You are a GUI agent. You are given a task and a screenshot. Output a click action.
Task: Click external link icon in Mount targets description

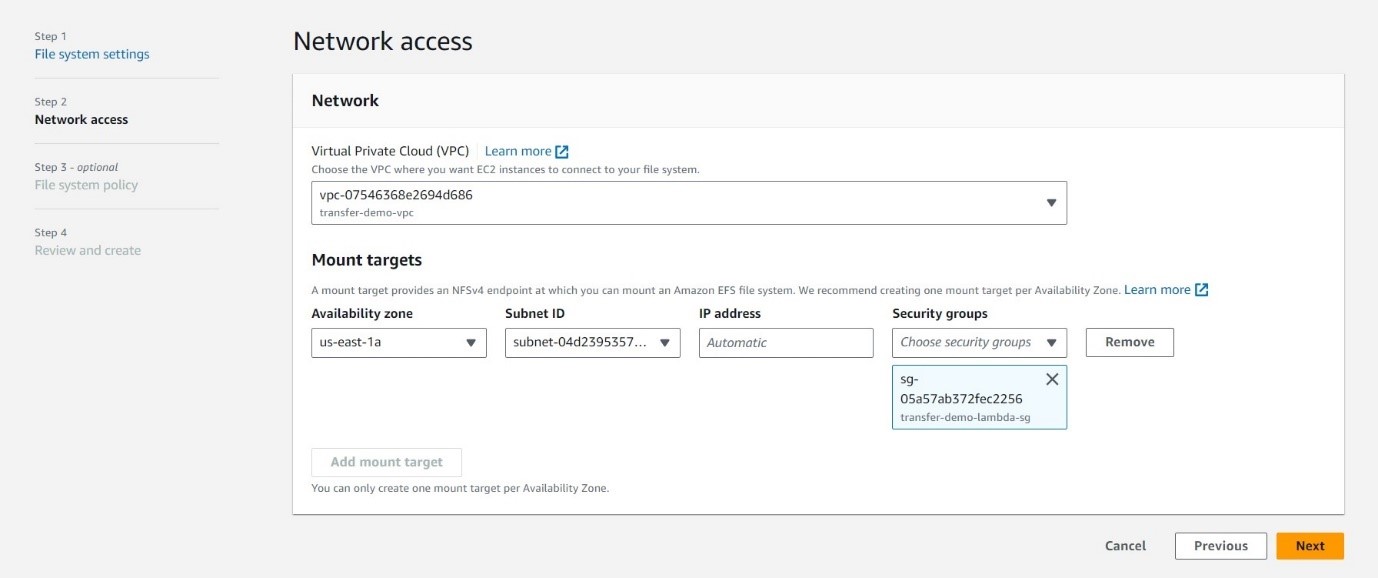tap(1202, 290)
